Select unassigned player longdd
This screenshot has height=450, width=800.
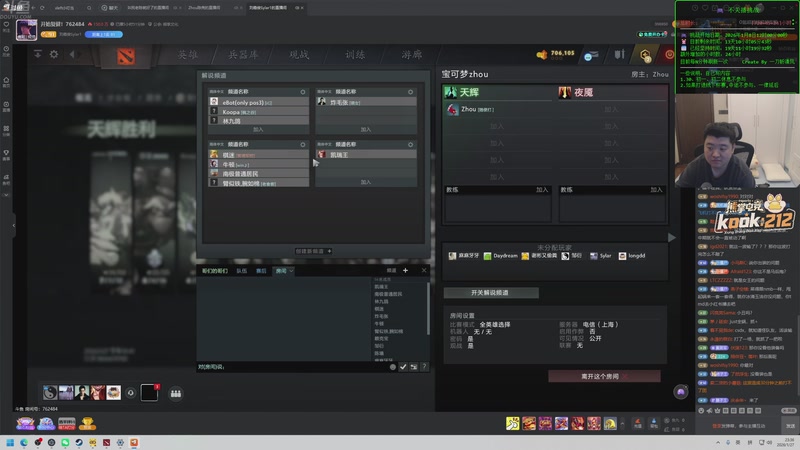pyautogui.click(x=632, y=256)
